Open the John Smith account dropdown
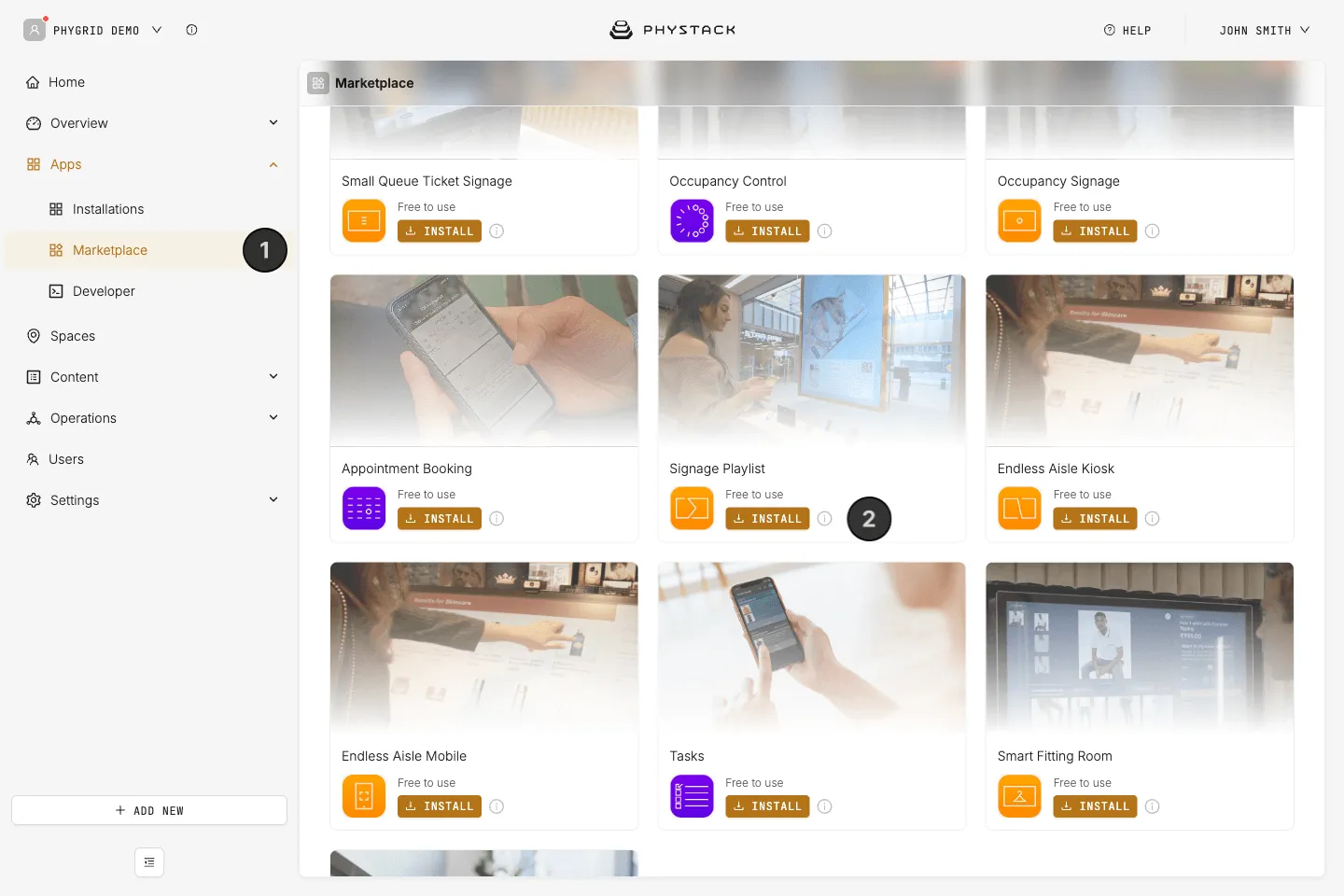The height and width of the screenshot is (896, 1344). click(1264, 30)
